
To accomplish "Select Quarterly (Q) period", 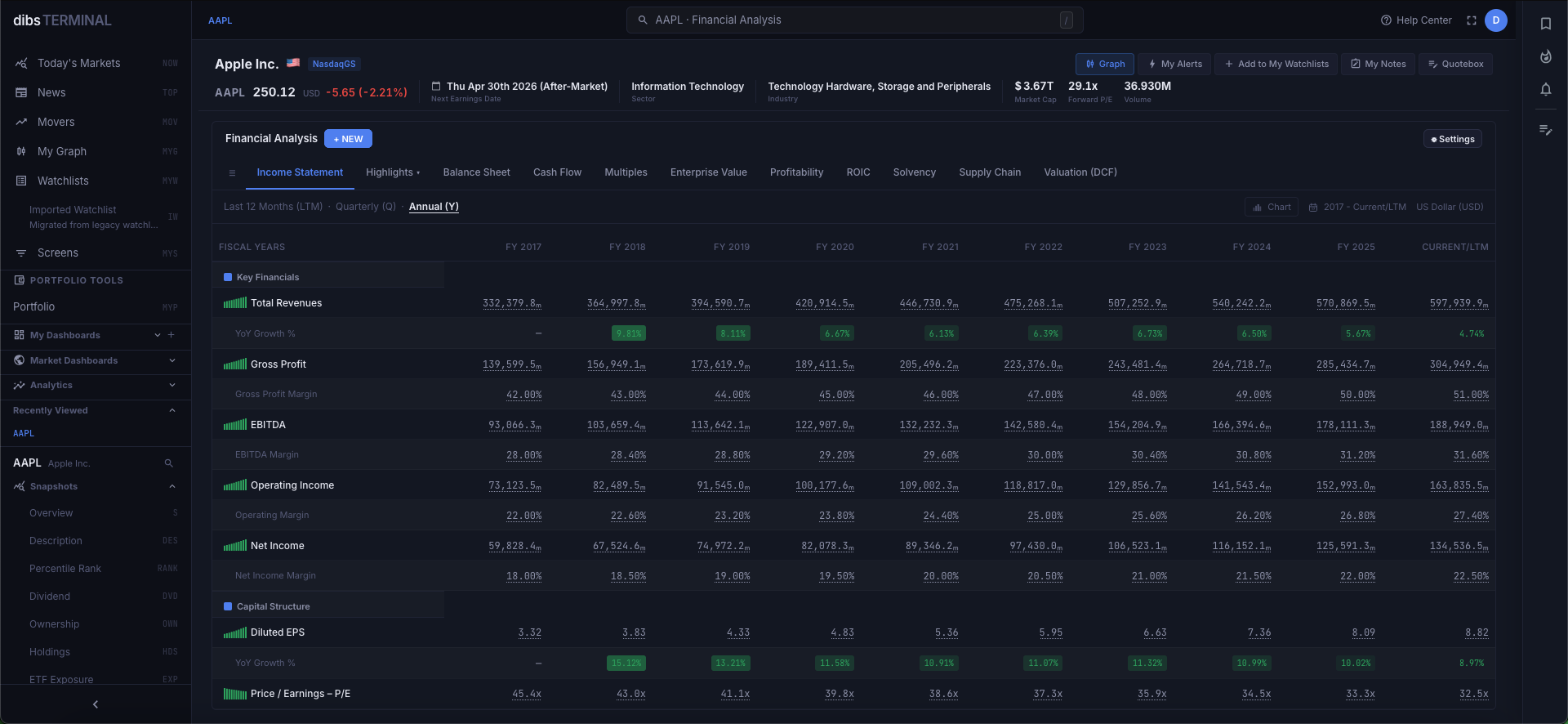I will click(365, 207).
